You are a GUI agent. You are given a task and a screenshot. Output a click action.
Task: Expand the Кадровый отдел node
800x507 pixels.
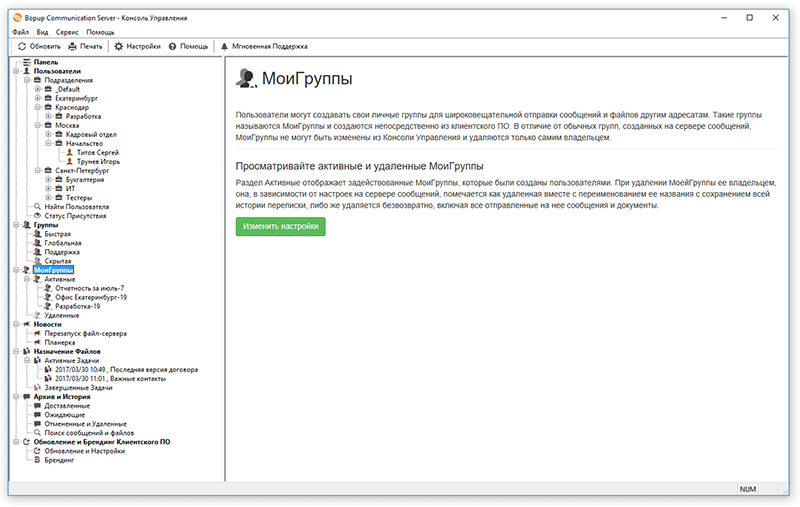[x=48, y=135]
